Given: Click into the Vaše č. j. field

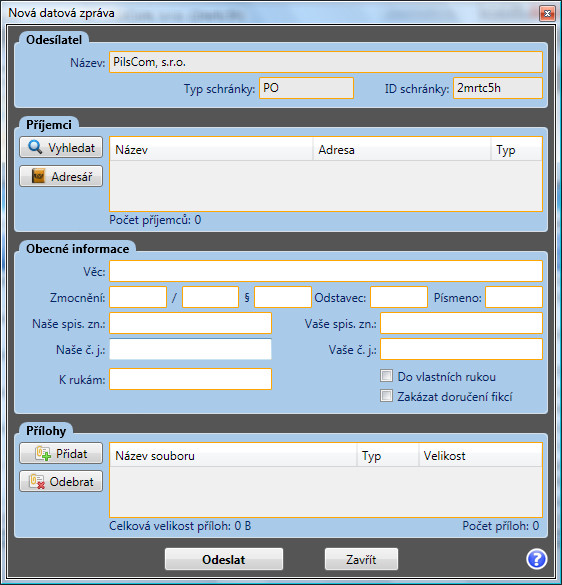Looking at the screenshot, I should point(461,349).
